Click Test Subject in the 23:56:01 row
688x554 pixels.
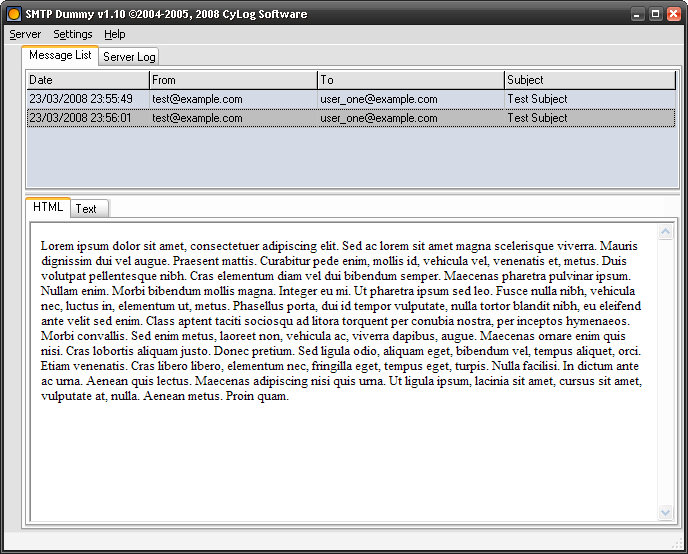(537, 118)
